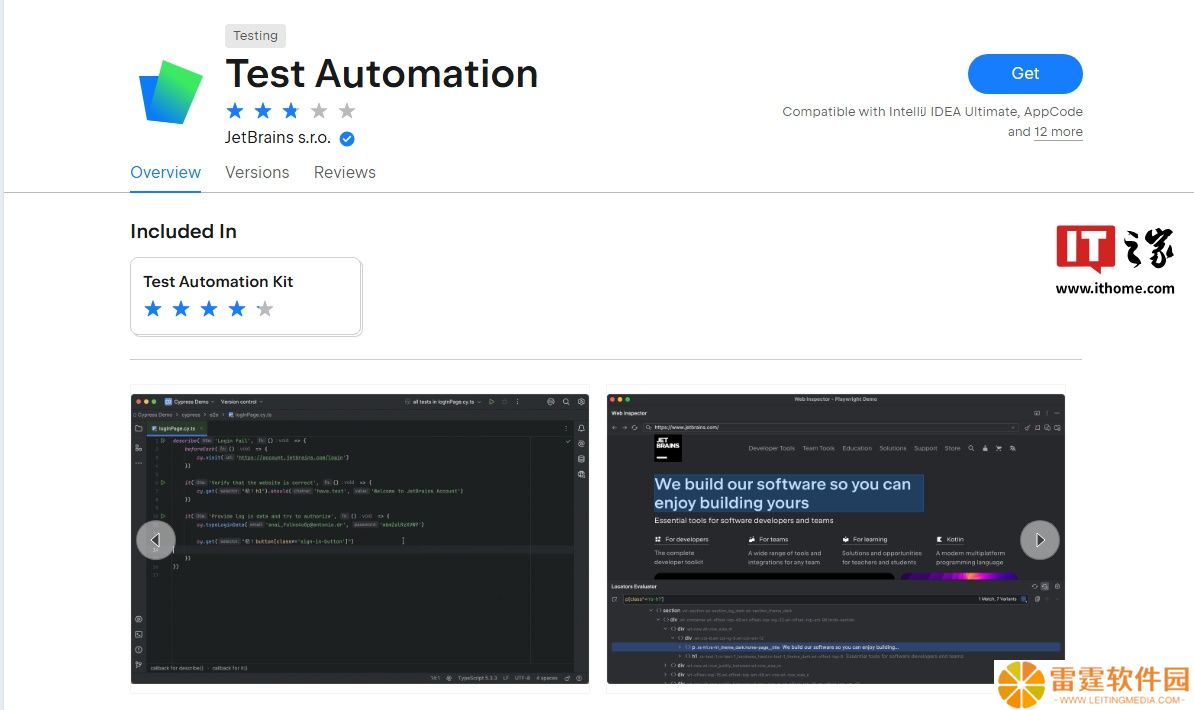Click Developer Tools in the Web Inspector screenshot
The height and width of the screenshot is (710, 1194).
(771, 449)
